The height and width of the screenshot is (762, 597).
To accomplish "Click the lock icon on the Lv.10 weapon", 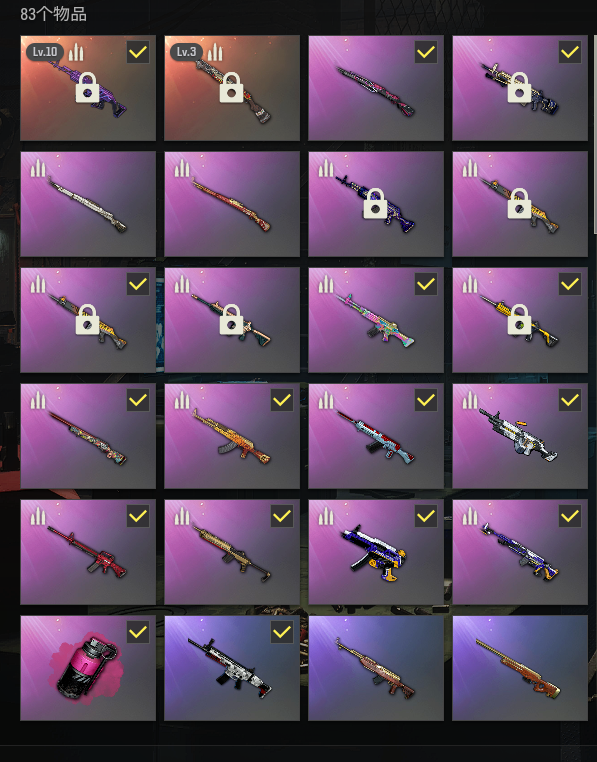I will tap(88, 87).
